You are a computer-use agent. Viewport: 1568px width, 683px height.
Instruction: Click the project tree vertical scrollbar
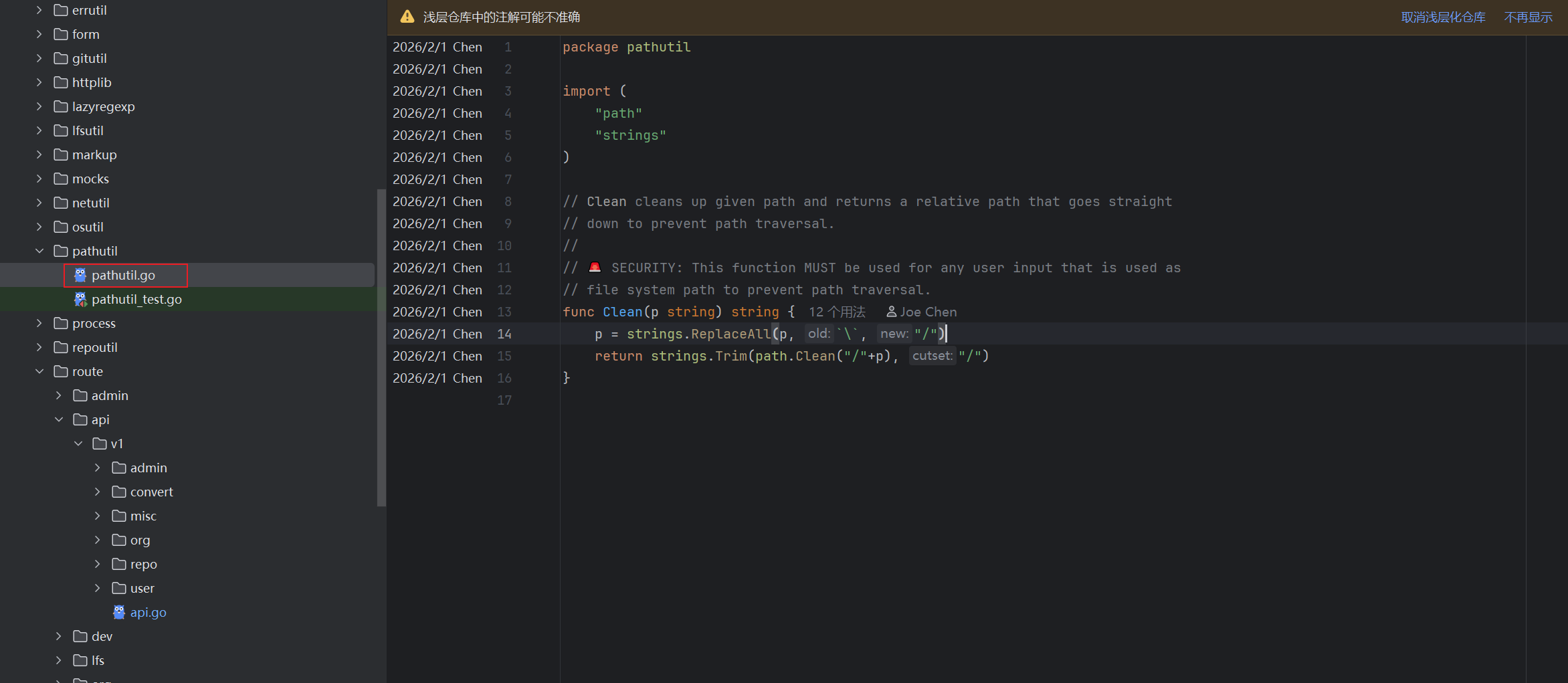pos(381,348)
